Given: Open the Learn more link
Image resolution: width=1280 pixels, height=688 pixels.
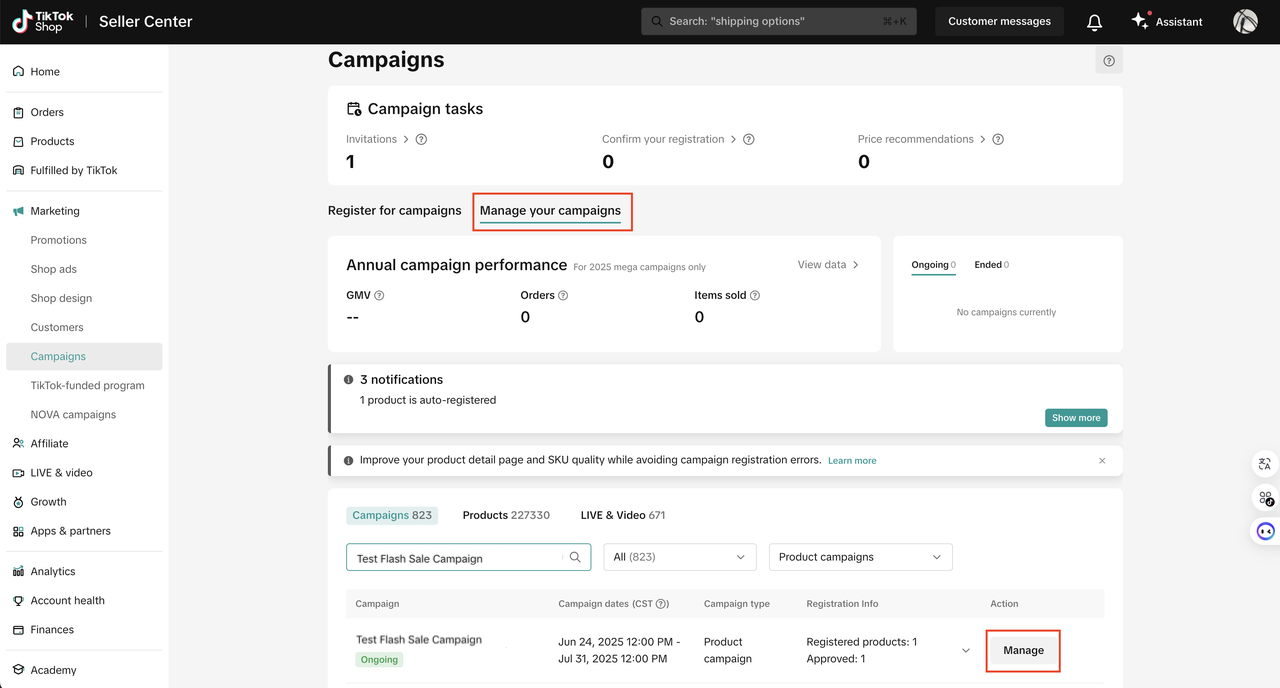Looking at the screenshot, I should click(852, 461).
